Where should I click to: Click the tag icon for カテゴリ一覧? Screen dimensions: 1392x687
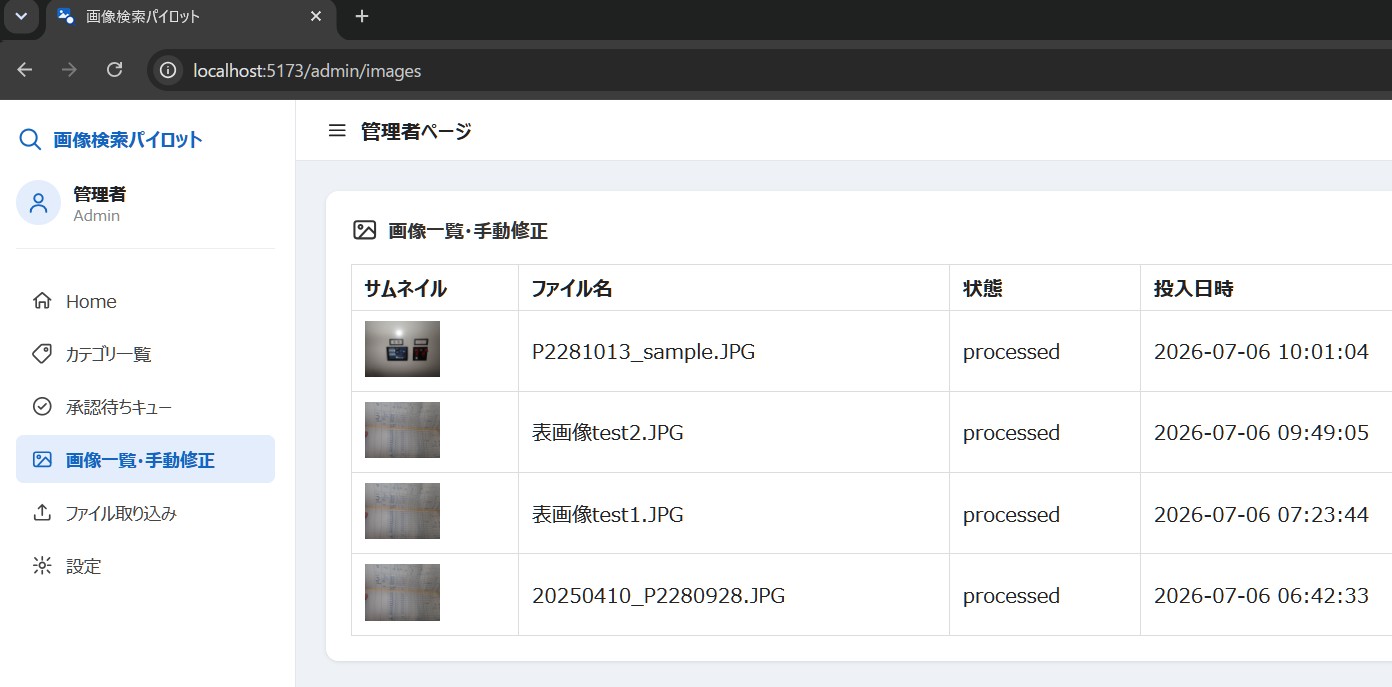[42, 354]
